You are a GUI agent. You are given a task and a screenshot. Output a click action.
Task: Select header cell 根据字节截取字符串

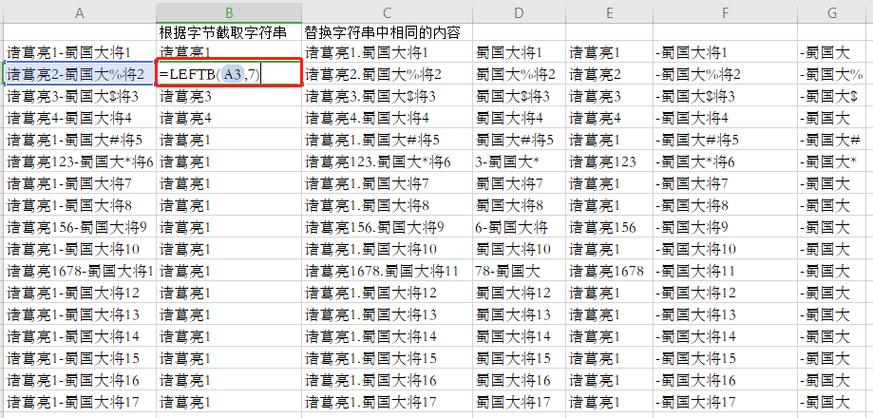pyautogui.click(x=229, y=33)
